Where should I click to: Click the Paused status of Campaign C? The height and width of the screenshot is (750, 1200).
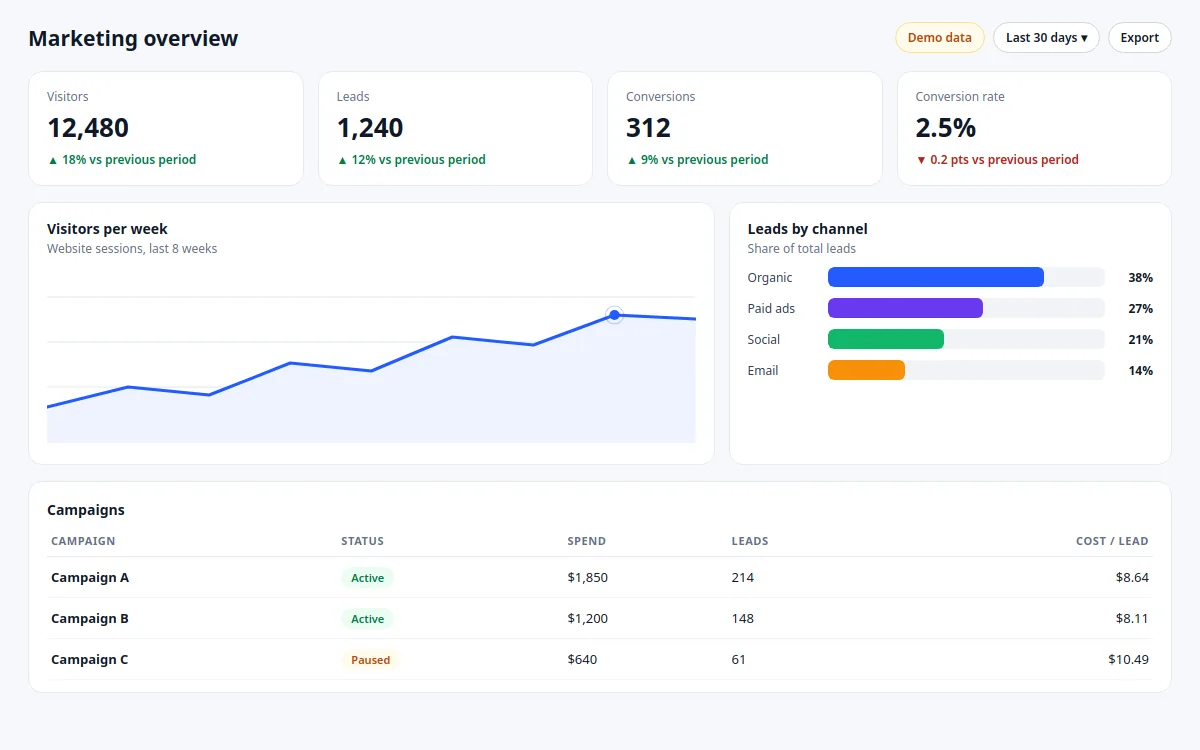[370, 660]
